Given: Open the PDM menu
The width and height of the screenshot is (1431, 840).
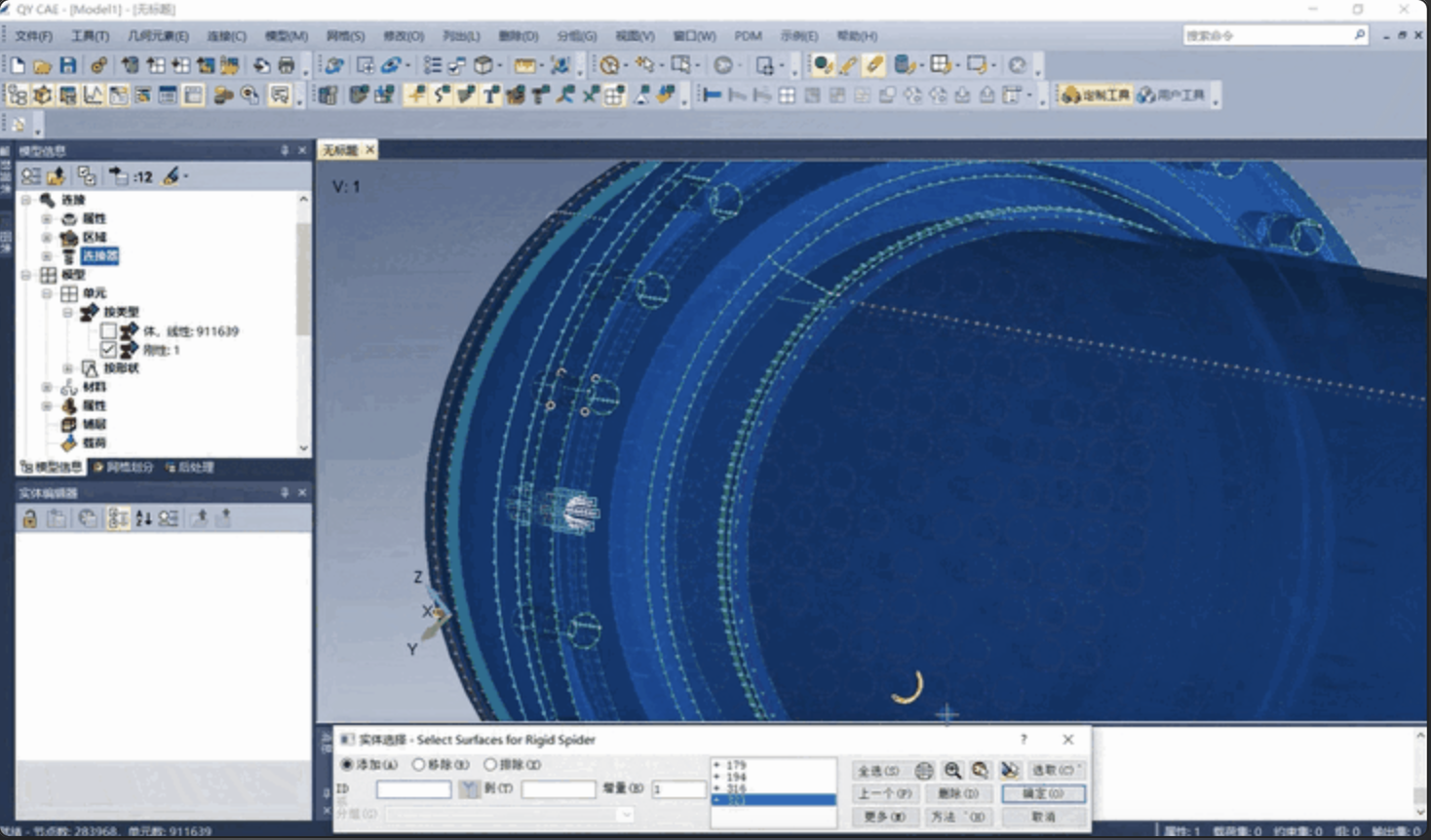Looking at the screenshot, I should point(748,36).
